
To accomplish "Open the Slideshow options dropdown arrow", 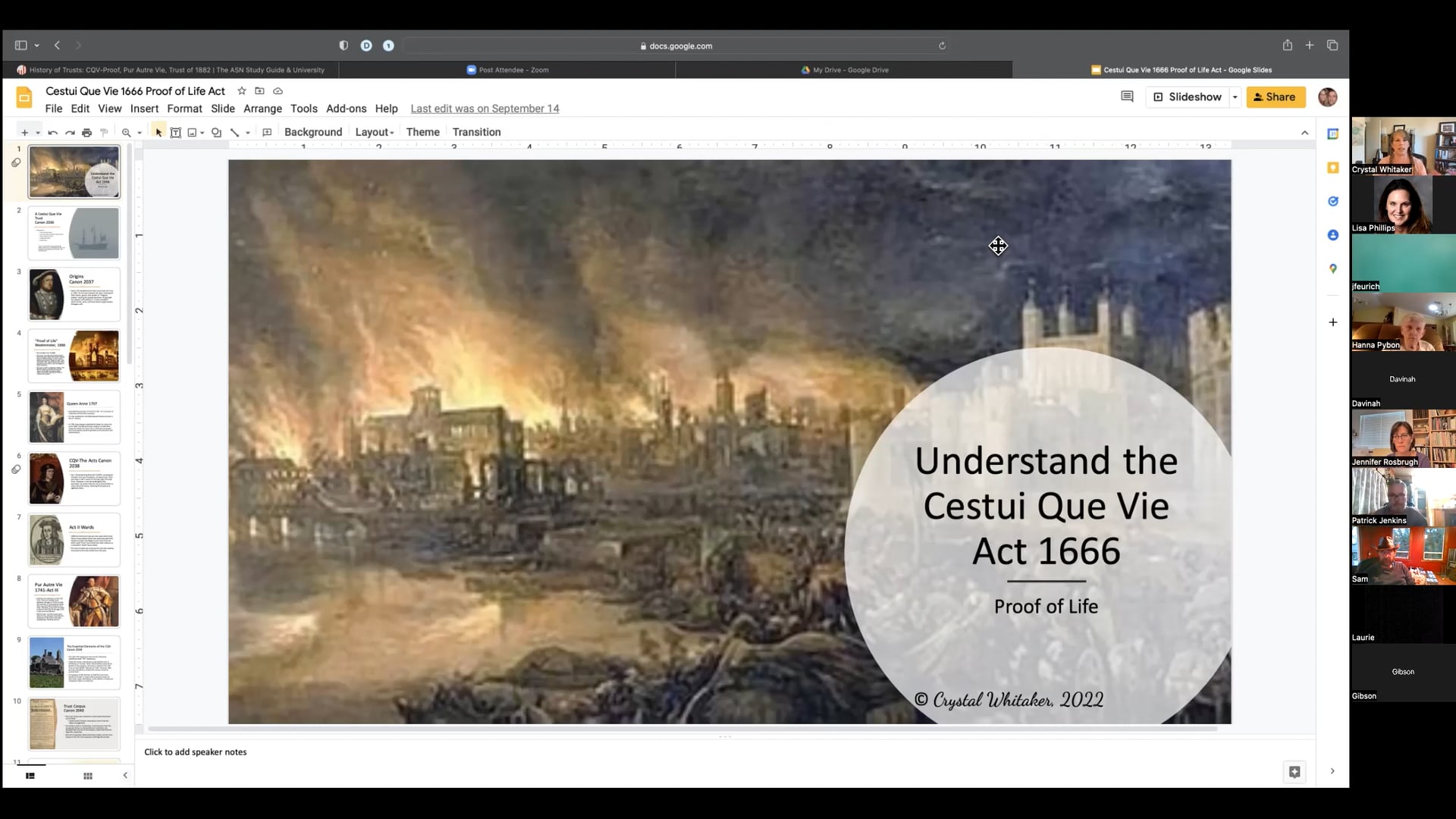I will (x=1235, y=97).
